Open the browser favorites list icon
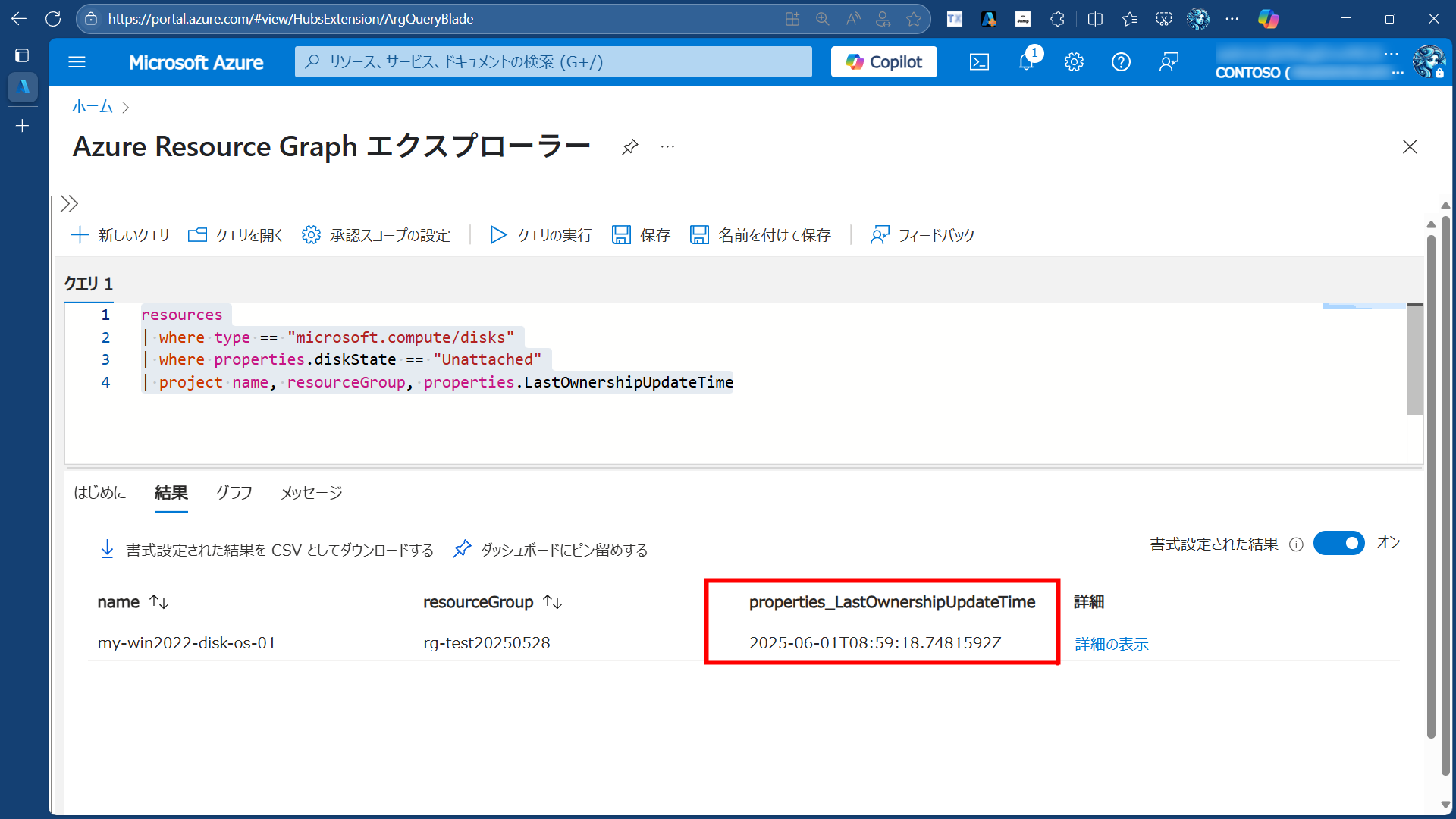The width and height of the screenshot is (1456, 819). point(1130,19)
